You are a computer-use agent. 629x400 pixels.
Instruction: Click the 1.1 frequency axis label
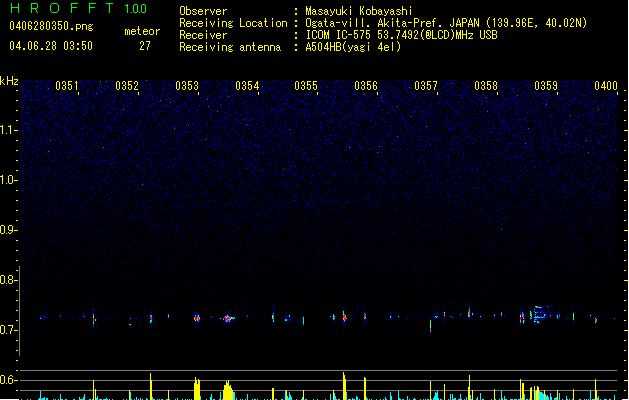pos(8,130)
